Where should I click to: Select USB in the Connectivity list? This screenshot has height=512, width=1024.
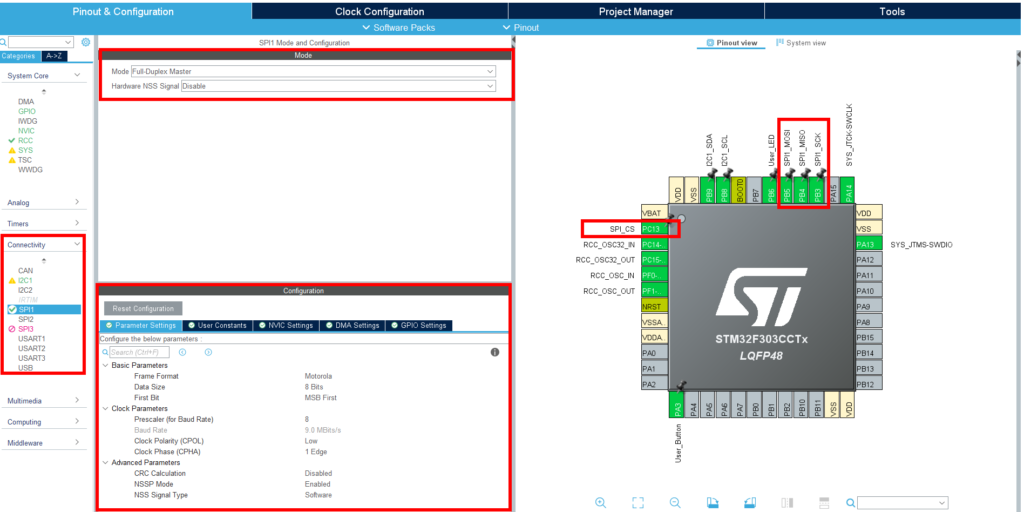[25, 368]
